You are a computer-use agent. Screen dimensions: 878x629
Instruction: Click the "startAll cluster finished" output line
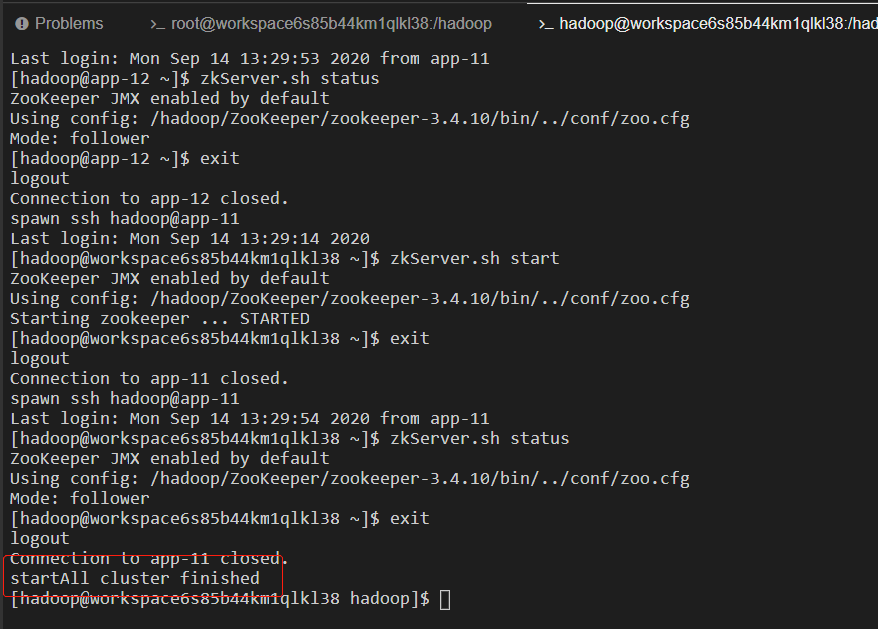pyautogui.click(x=135, y=578)
